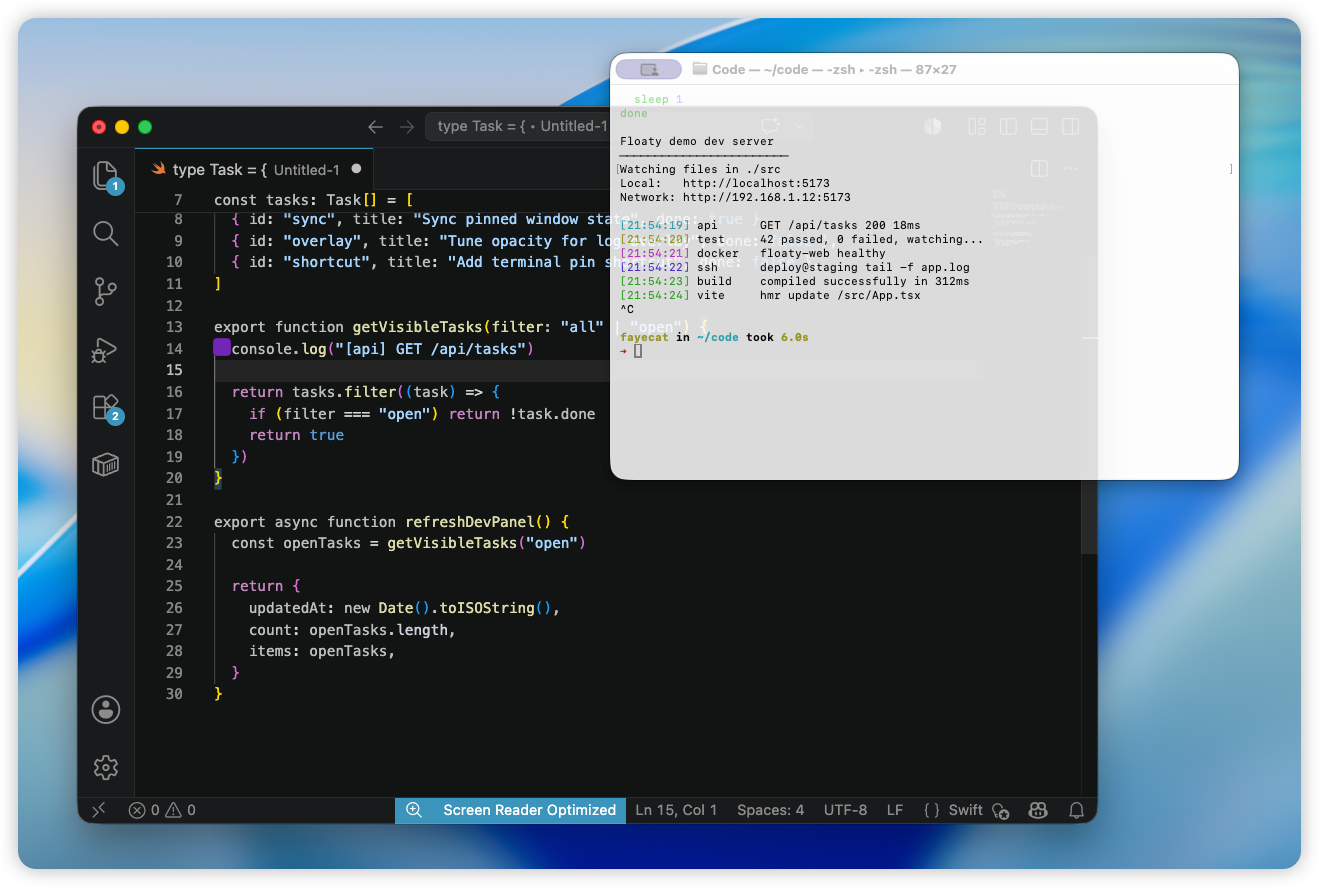Click the Copilot status icon next to Swift
The width and height of the screenshot is (1319, 887).
click(1001, 811)
